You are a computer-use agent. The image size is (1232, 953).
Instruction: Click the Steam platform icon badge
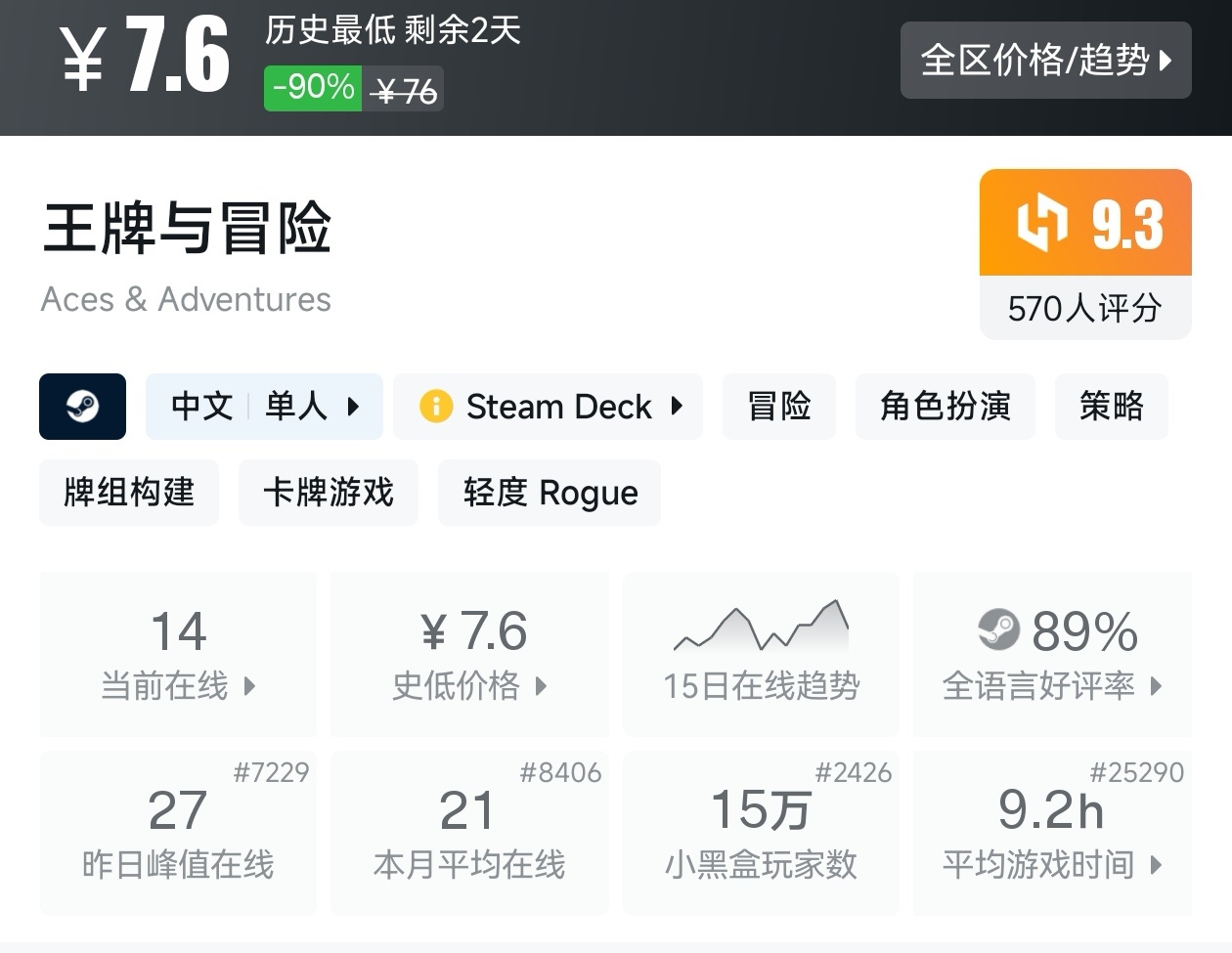82,407
